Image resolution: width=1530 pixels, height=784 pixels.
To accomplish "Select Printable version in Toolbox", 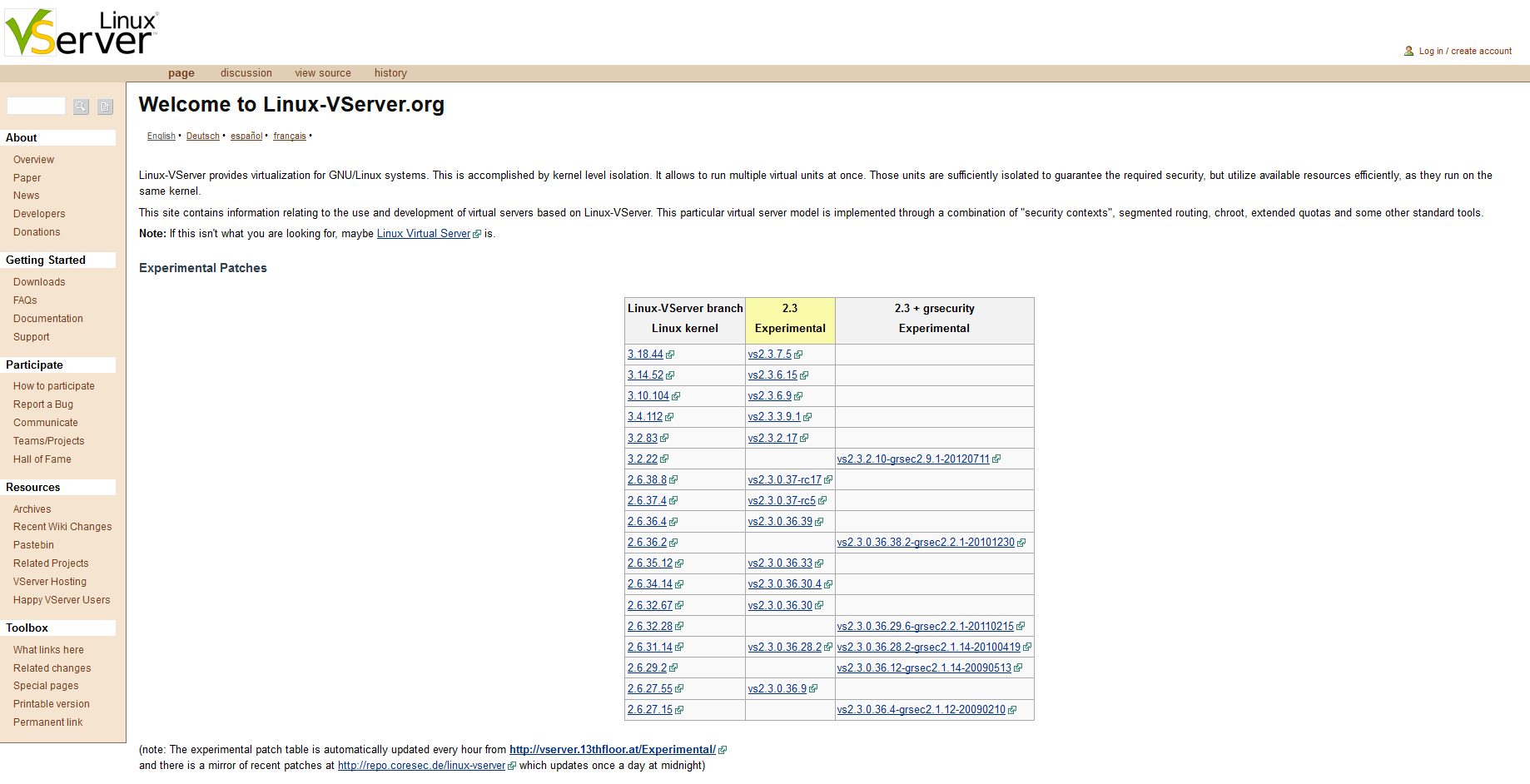I will point(52,704).
